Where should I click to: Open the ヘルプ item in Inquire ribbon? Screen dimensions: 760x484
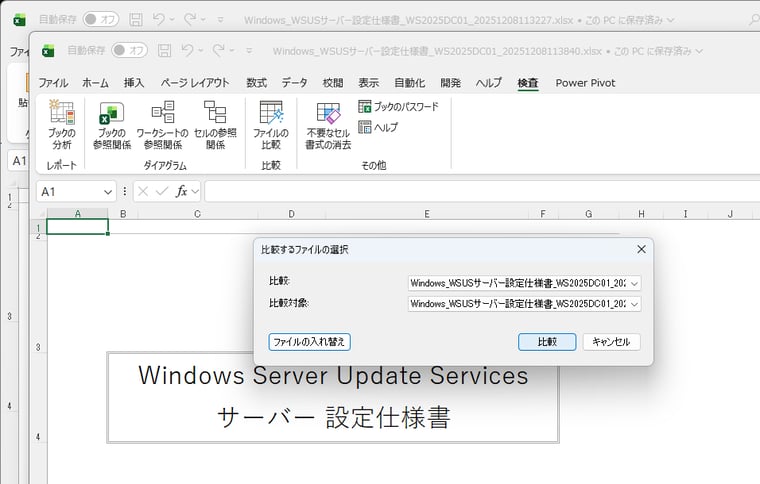tap(378, 127)
